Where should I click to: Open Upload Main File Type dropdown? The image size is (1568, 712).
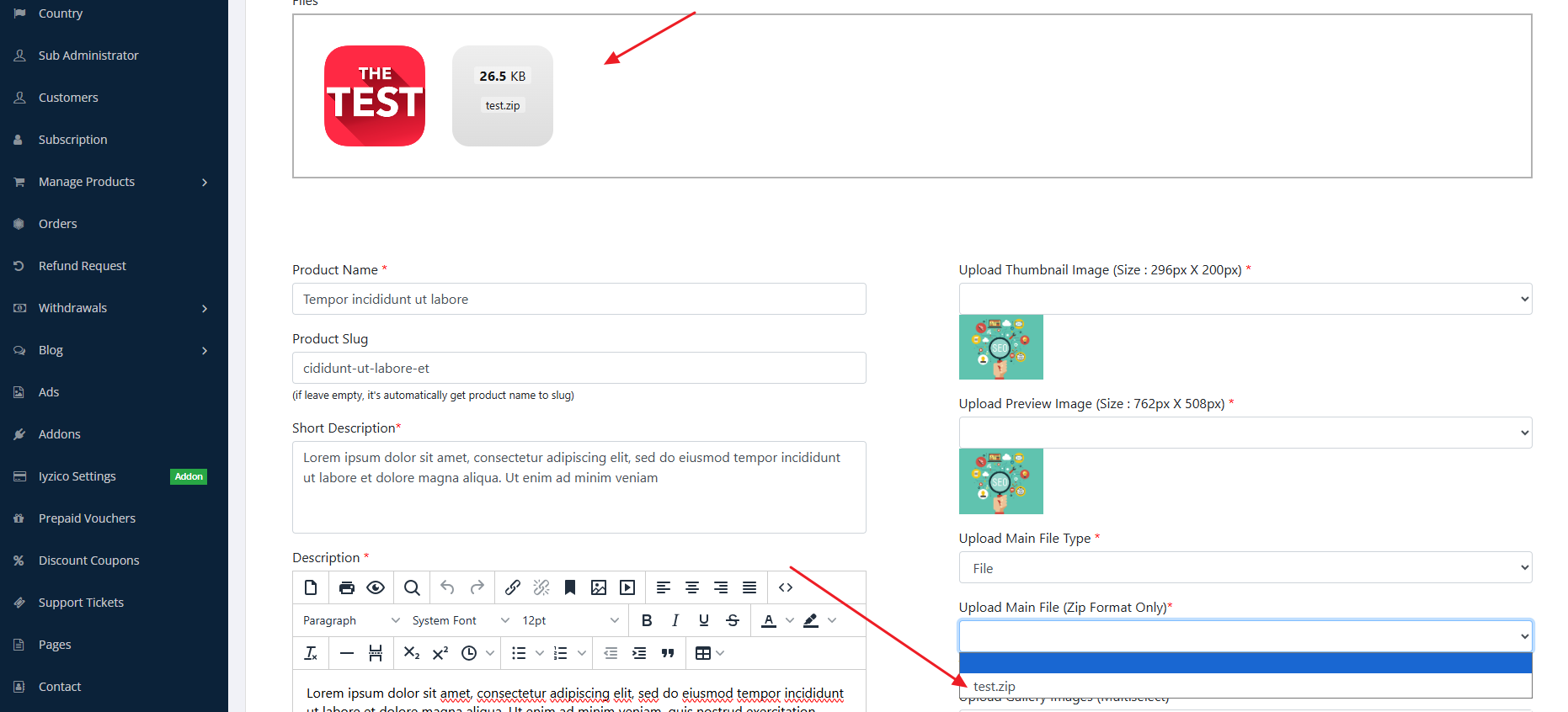point(1245,568)
